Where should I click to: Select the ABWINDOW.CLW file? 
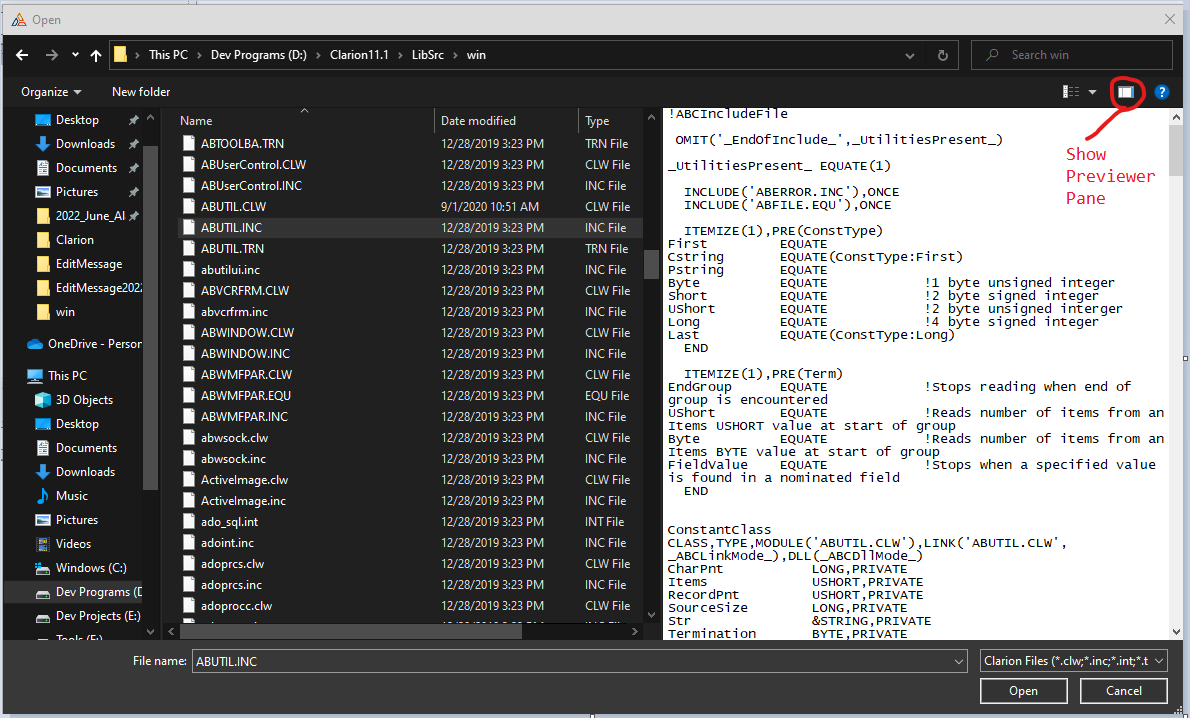[247, 333]
